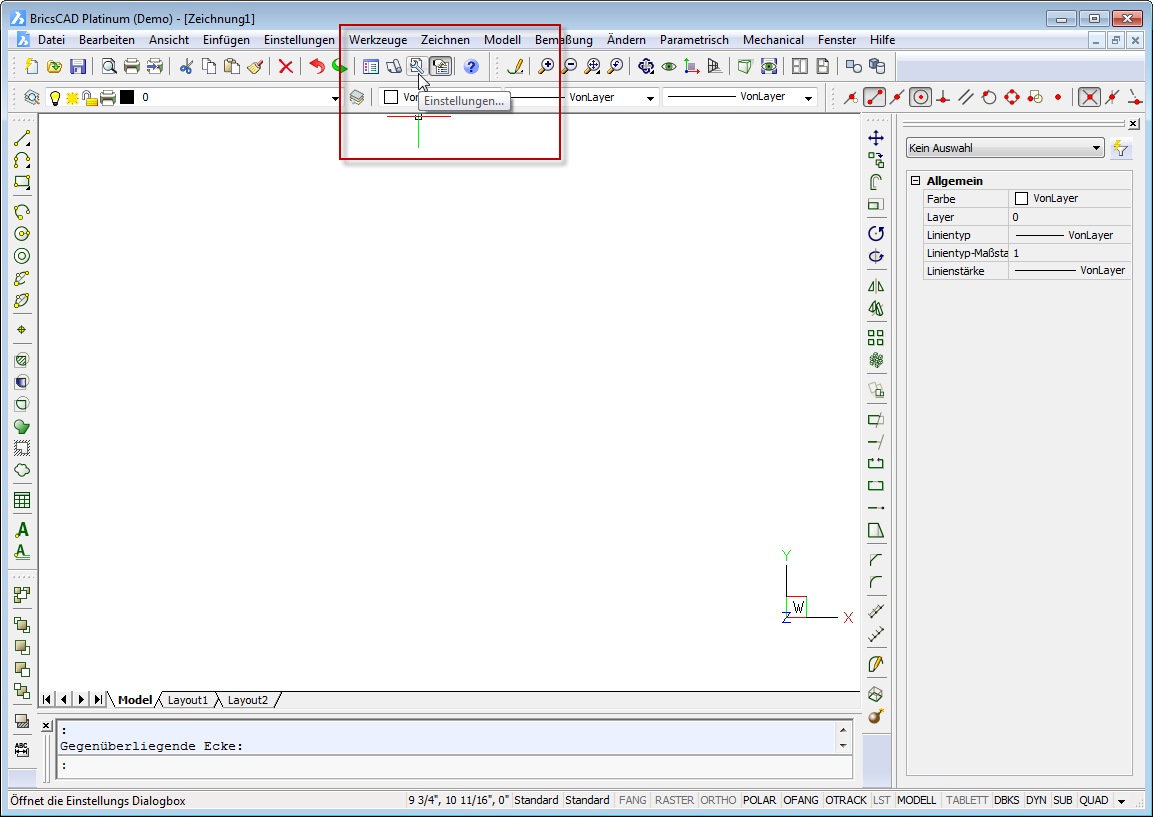Open the layer name dropdown arrow

335,98
